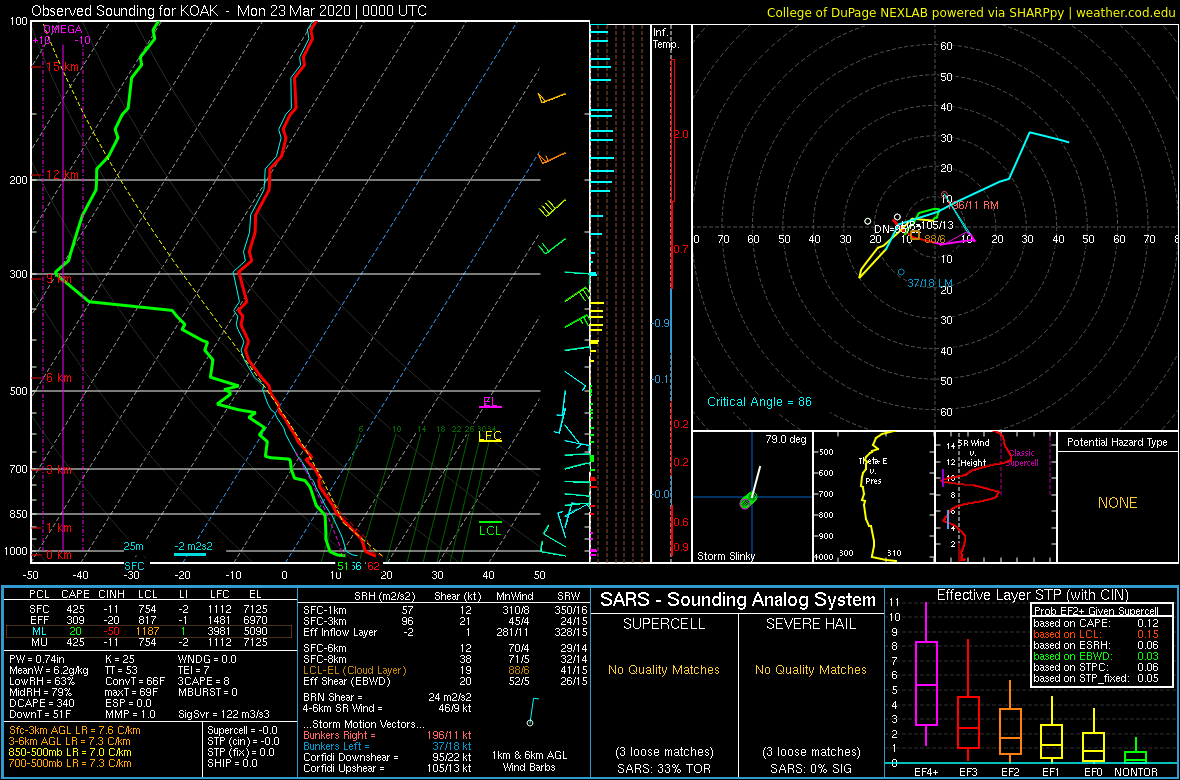Open the SR Wind v. Height plot

[x=995, y=497]
